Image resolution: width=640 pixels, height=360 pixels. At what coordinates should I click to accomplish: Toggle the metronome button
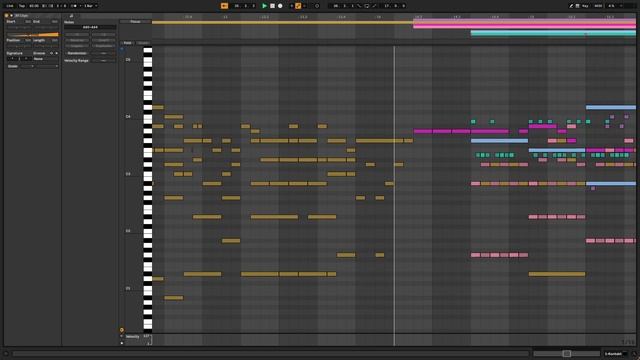(x=73, y=6)
